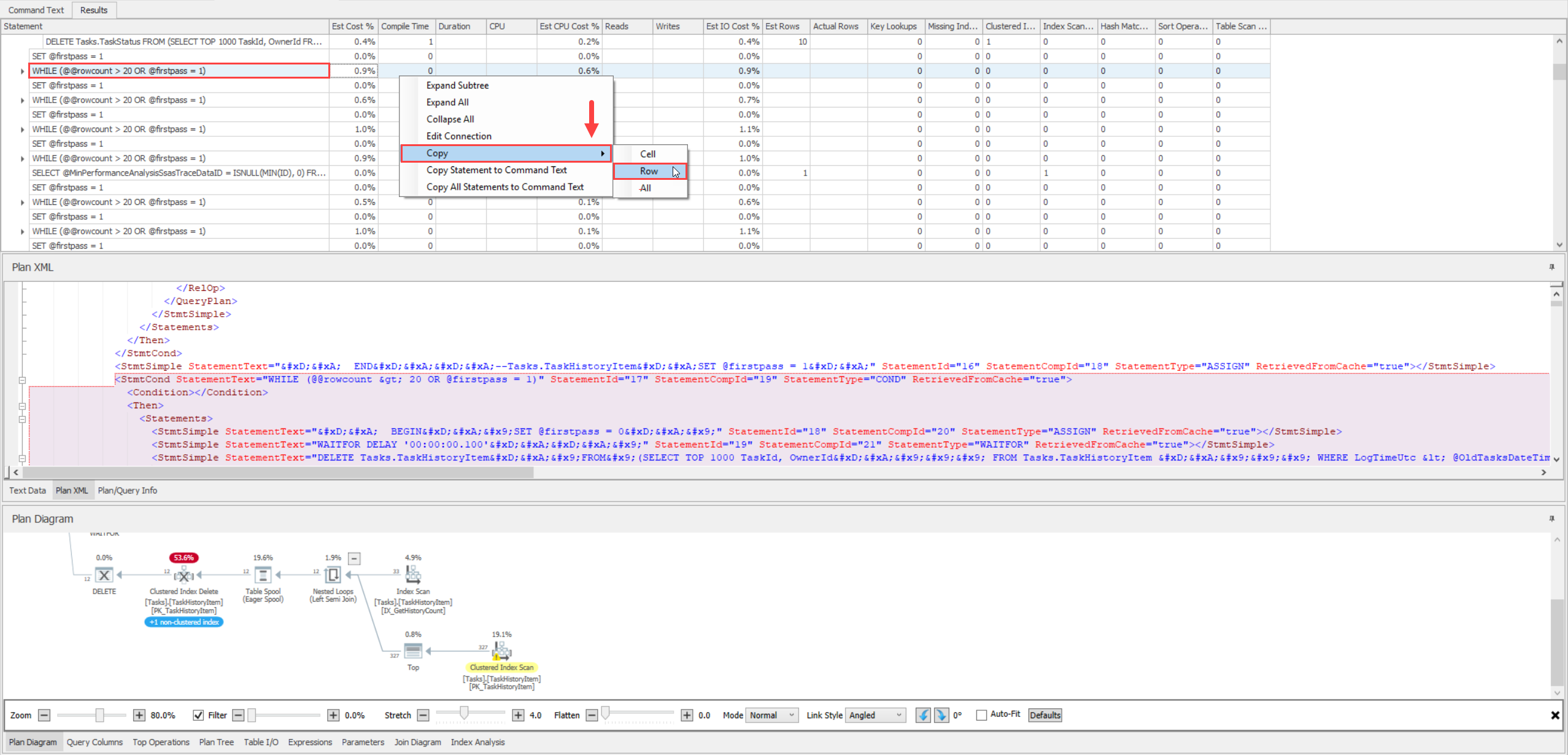Collapse the Statements node in Plan XML
The width and height of the screenshot is (1568, 755).
[22, 419]
